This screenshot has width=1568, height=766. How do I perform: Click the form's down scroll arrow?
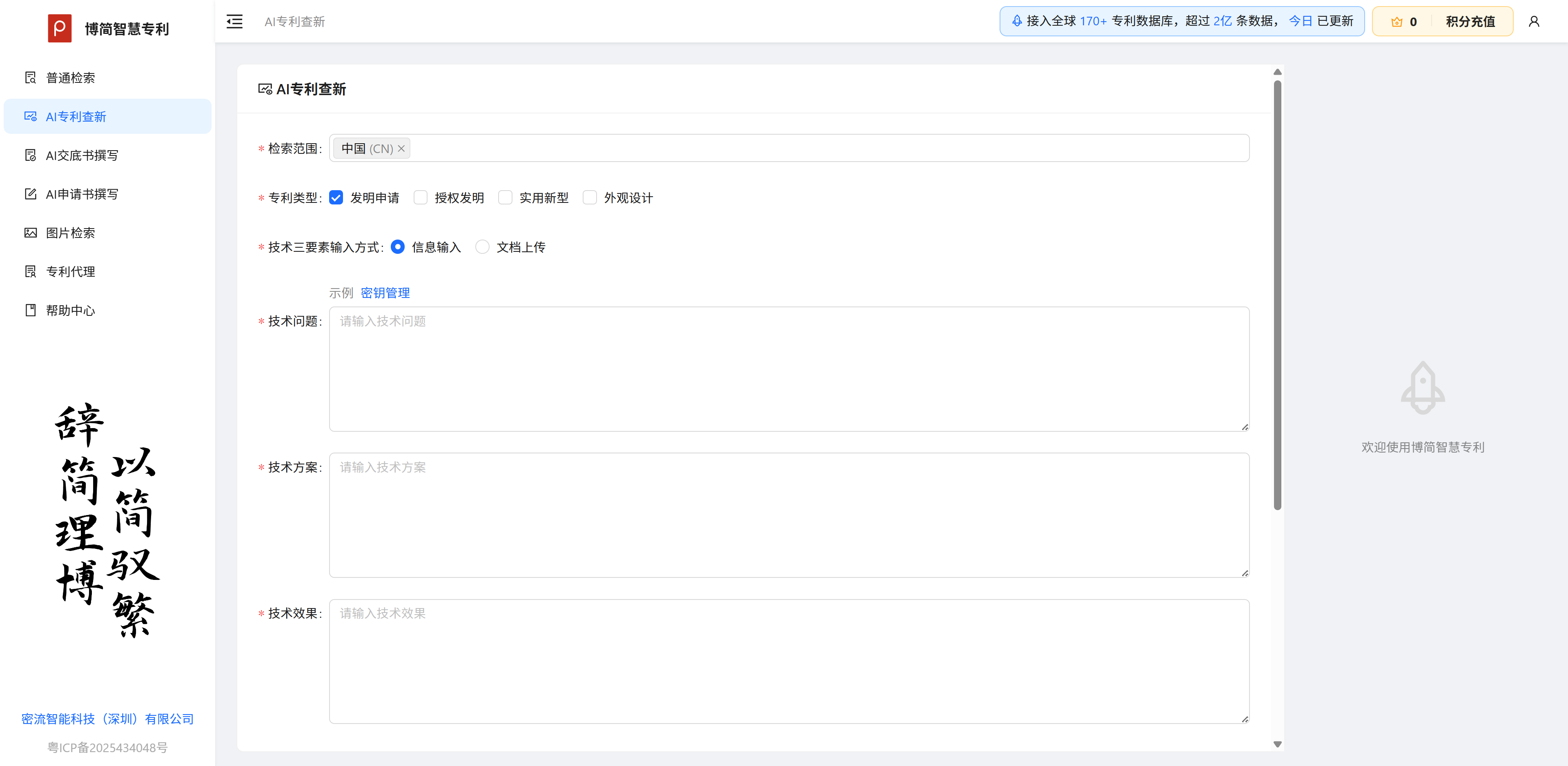[x=1277, y=744]
